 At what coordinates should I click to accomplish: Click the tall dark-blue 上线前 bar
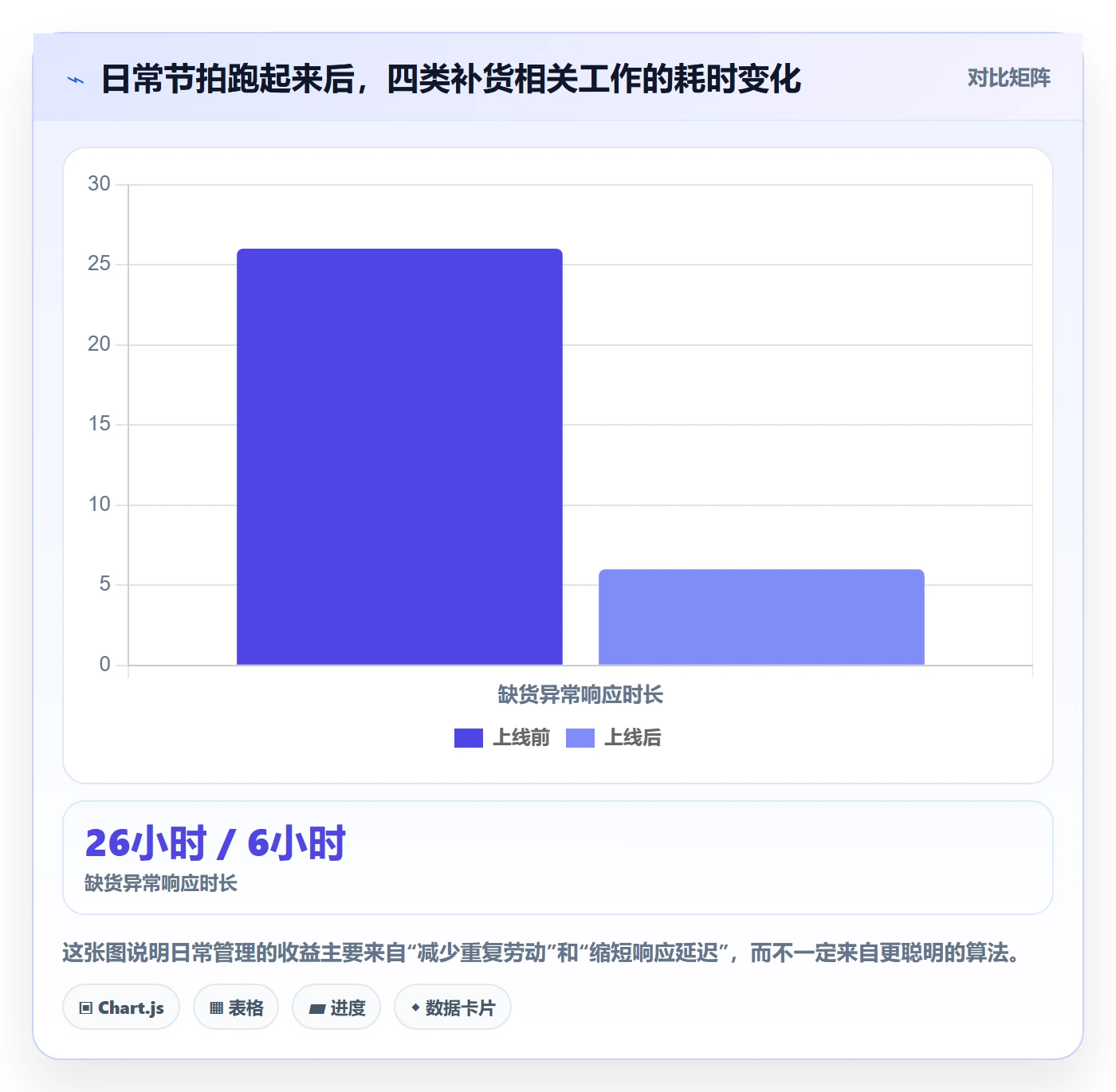tap(399, 457)
